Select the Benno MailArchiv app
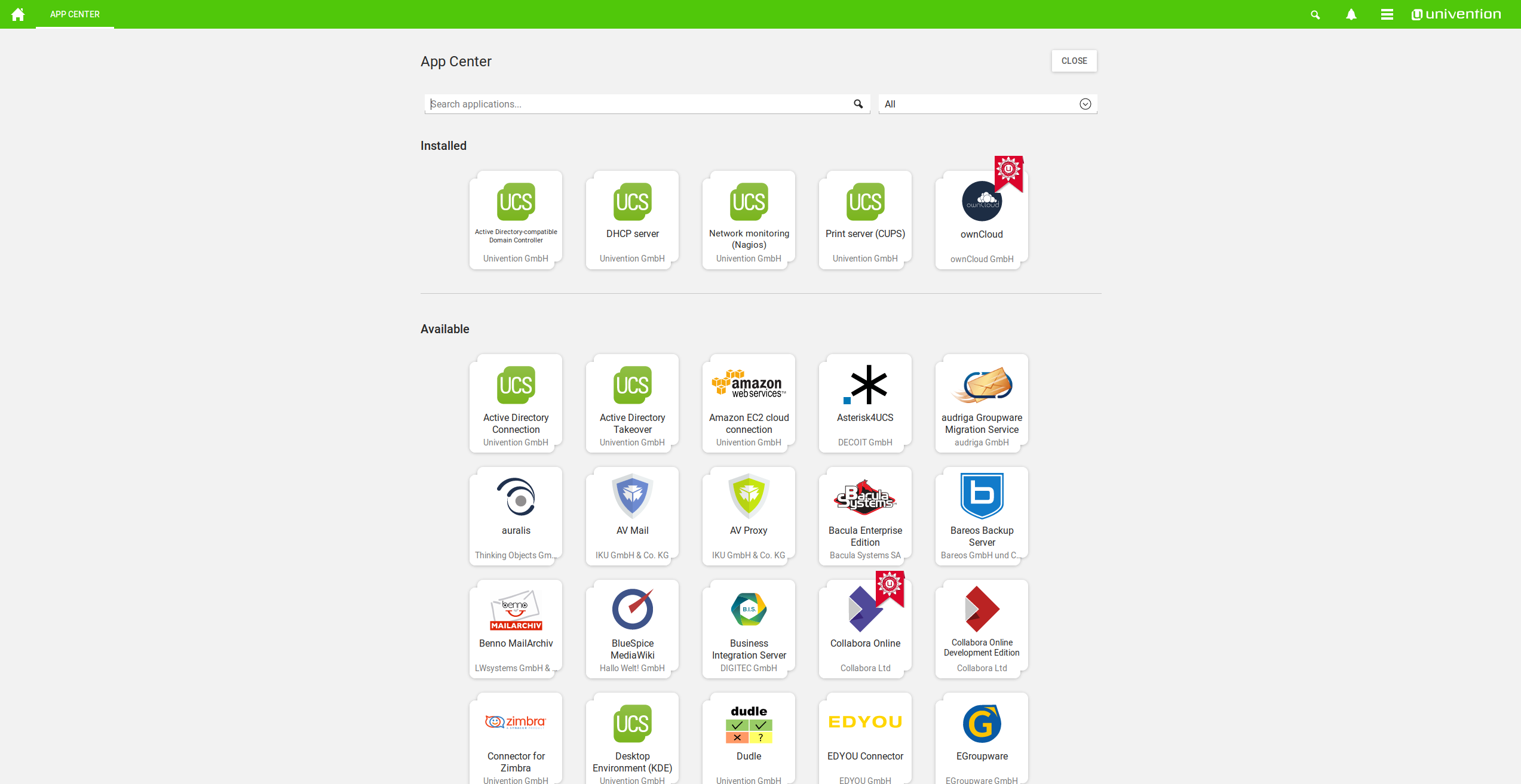Viewport: 1521px width, 784px height. (x=516, y=628)
